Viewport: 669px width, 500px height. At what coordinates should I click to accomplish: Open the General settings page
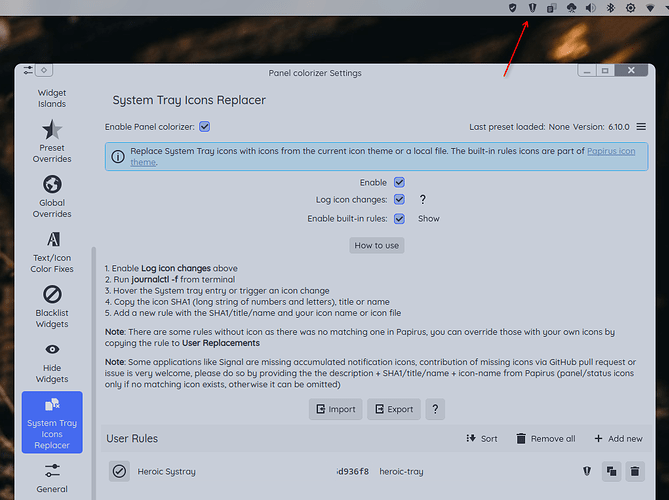[x=52, y=478]
